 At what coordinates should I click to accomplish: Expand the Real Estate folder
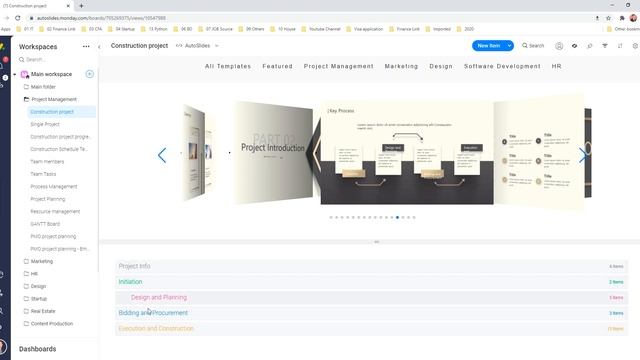(x=40, y=311)
